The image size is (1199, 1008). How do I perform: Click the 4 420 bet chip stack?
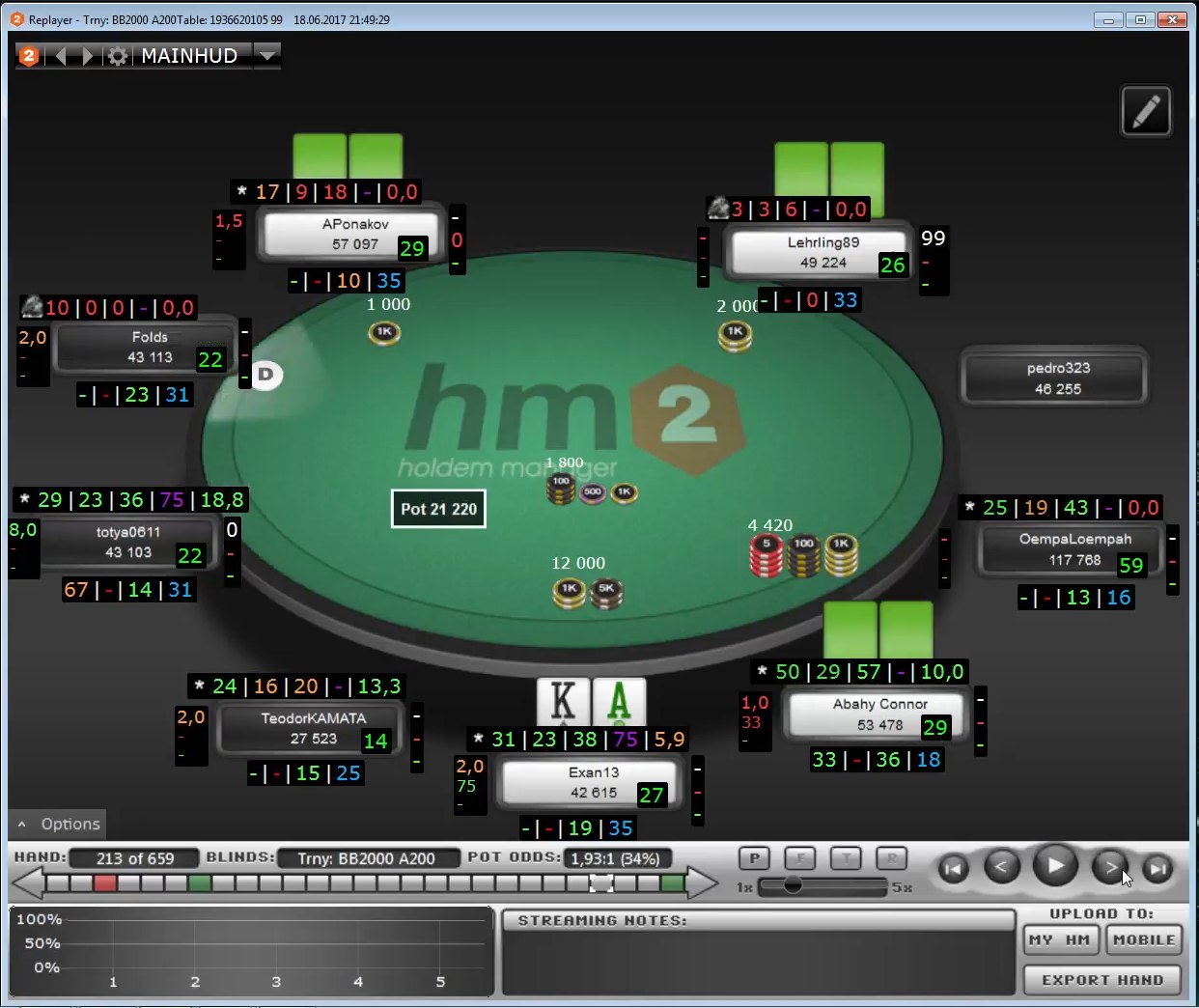(804, 555)
